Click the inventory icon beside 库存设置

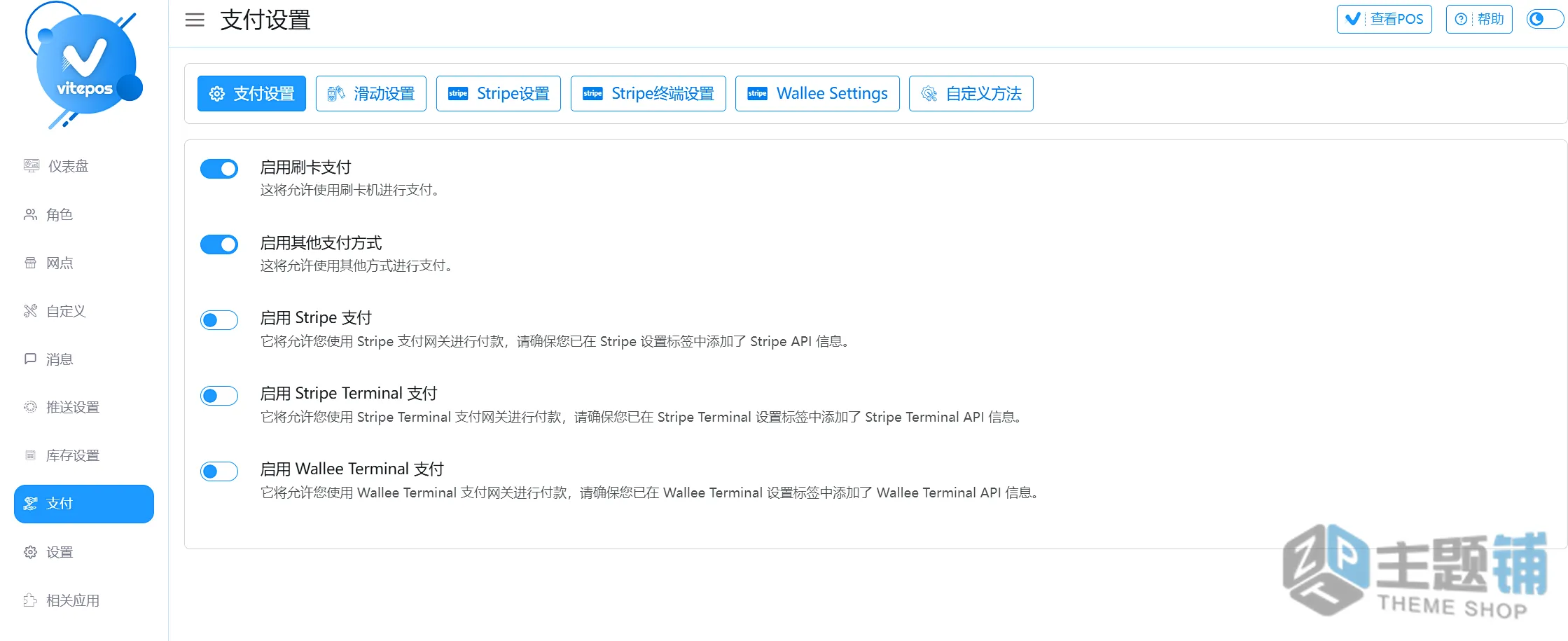click(x=30, y=455)
